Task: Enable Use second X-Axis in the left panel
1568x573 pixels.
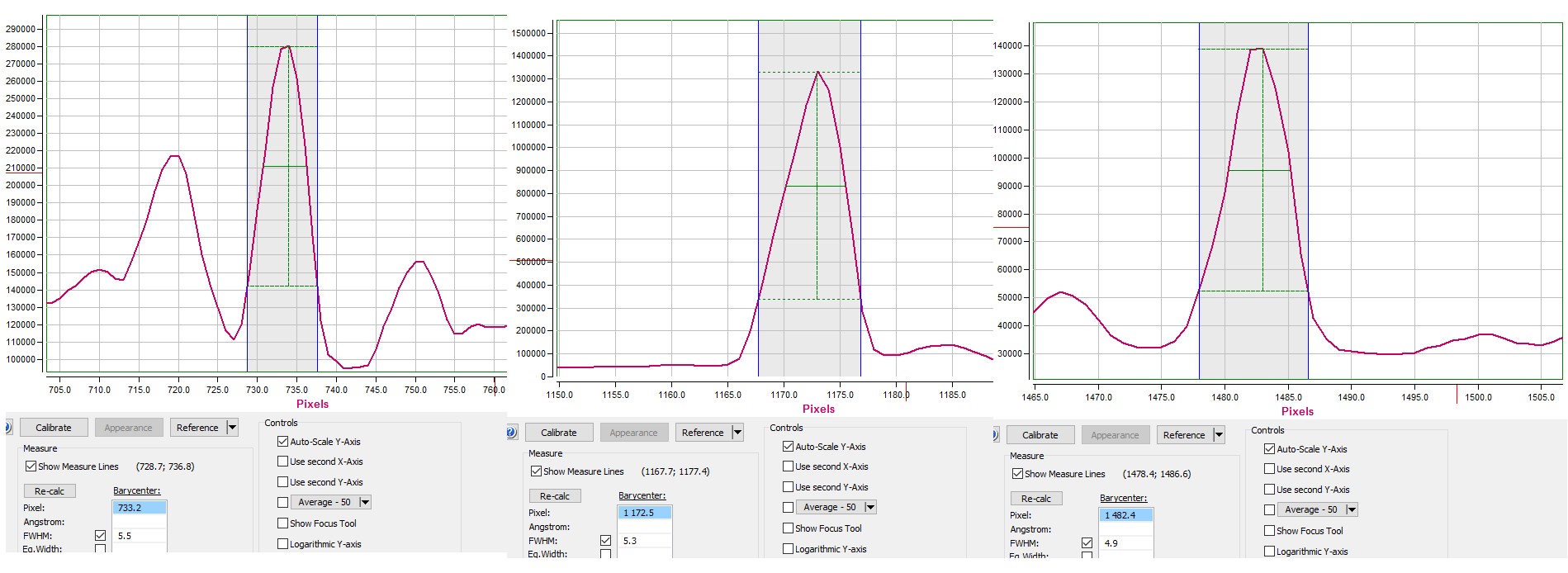Action: pyautogui.click(x=283, y=462)
